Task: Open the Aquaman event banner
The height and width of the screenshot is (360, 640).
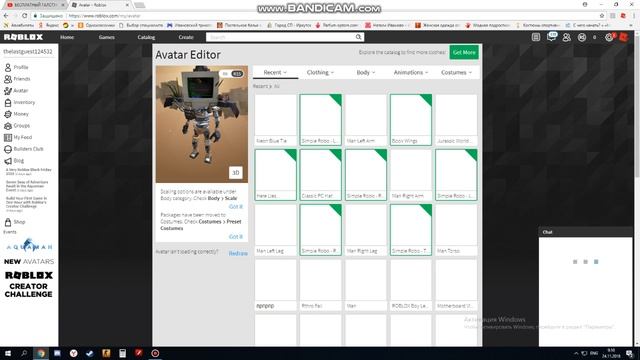Action: click(29, 245)
